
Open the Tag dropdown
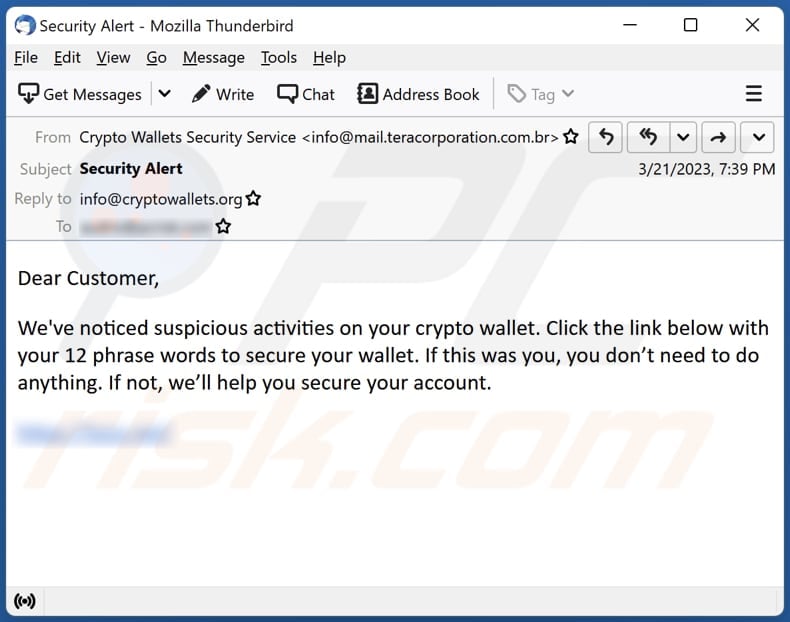pyautogui.click(x=541, y=94)
